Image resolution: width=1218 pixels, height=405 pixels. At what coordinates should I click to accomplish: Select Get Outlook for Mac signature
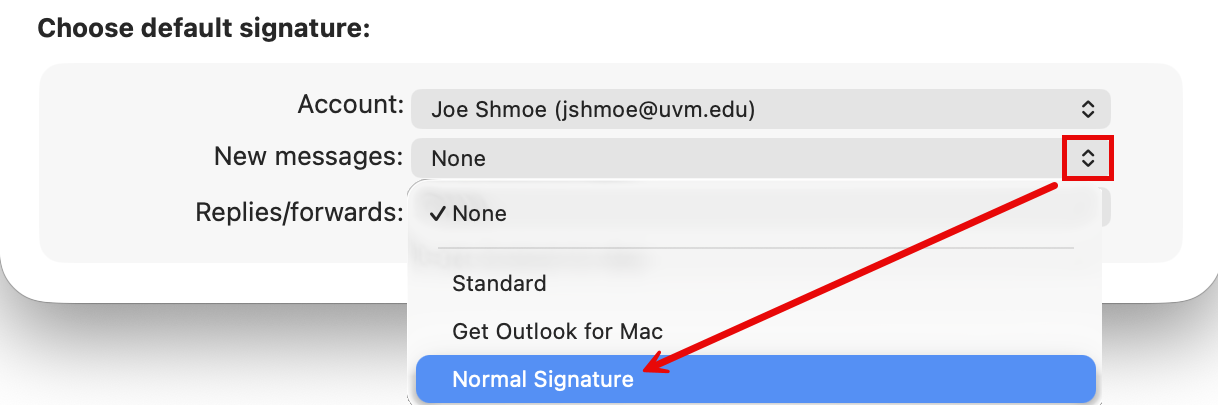557,330
